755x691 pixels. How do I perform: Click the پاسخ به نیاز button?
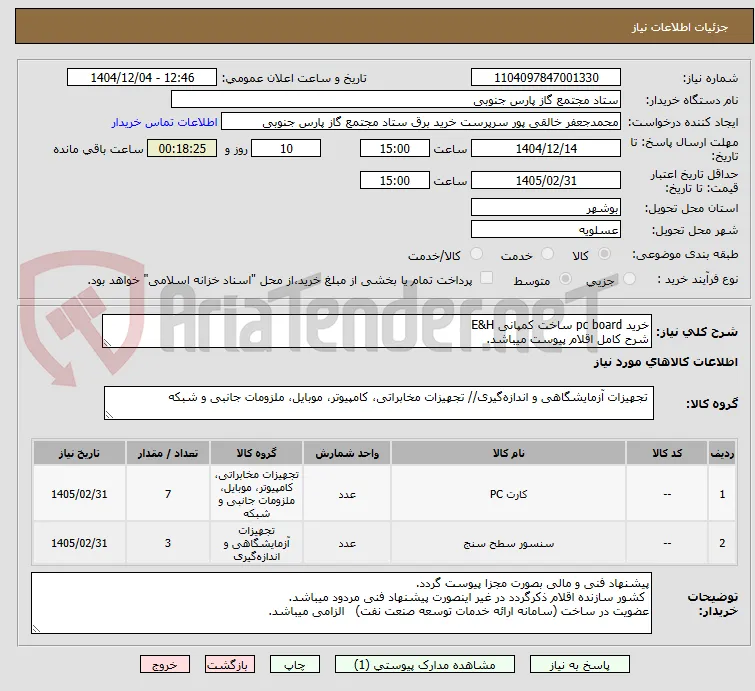coord(579,665)
